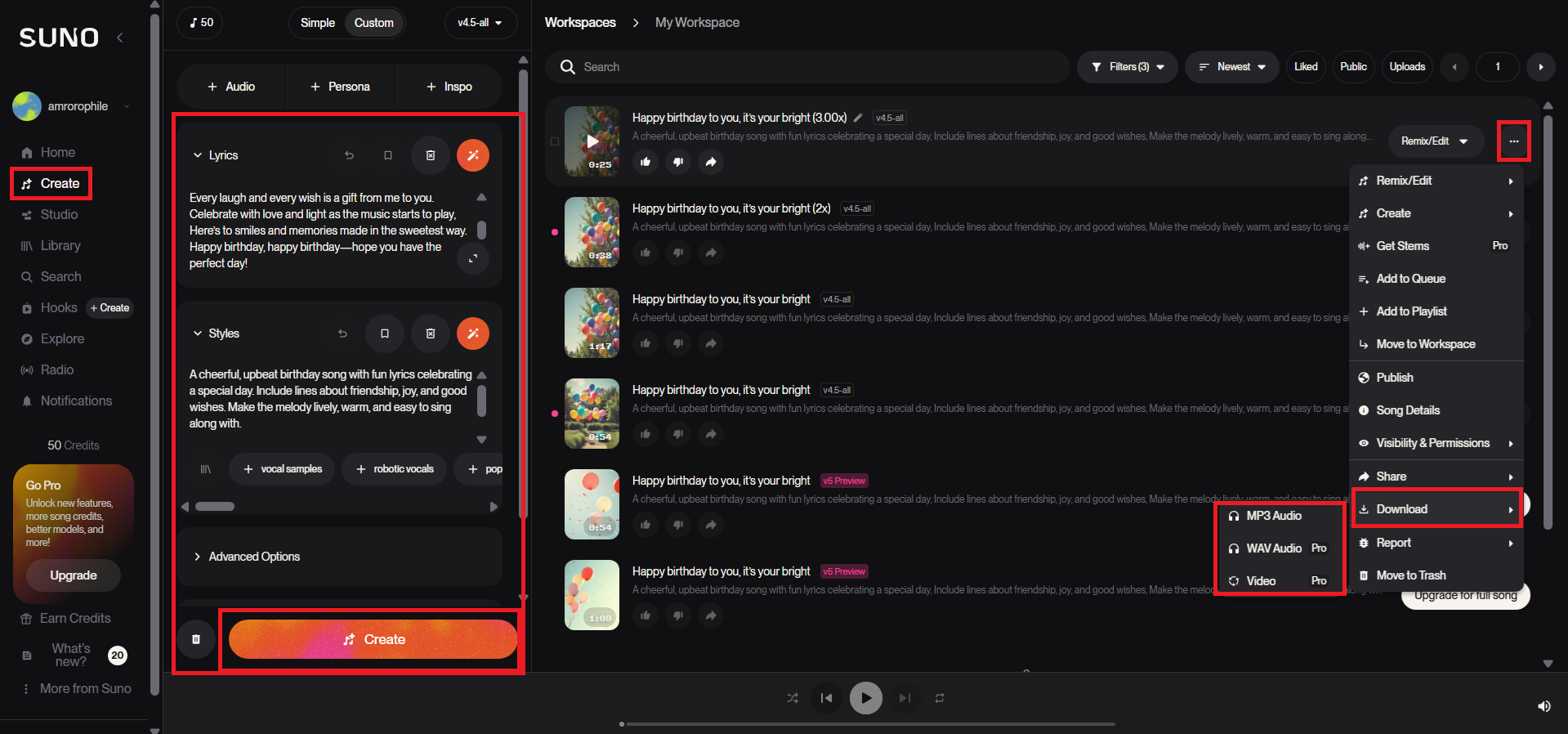The height and width of the screenshot is (734, 1568).
Task: Expand Advanced Options
Action: click(x=339, y=557)
